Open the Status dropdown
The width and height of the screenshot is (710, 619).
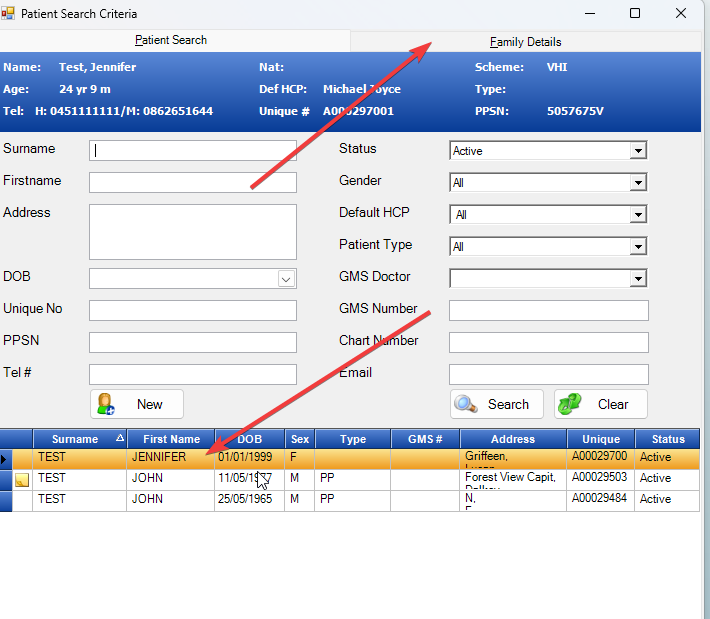click(638, 151)
